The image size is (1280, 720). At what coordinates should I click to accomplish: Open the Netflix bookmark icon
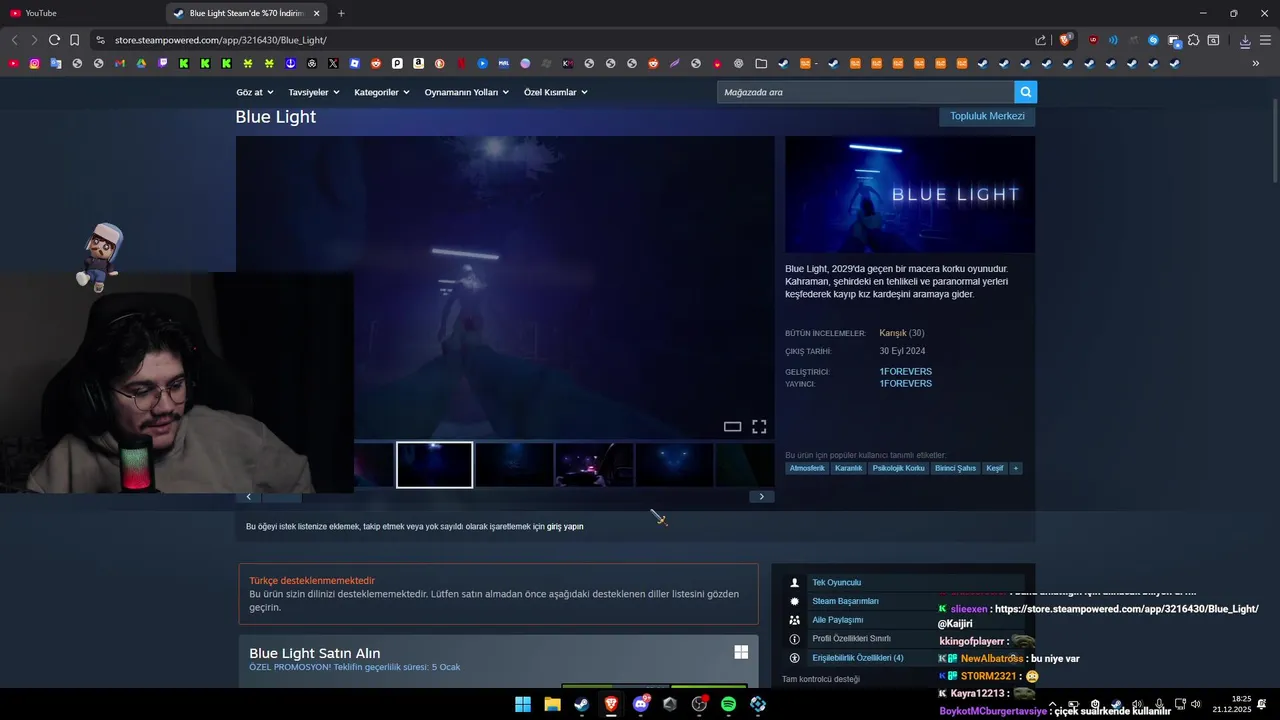coord(461,63)
